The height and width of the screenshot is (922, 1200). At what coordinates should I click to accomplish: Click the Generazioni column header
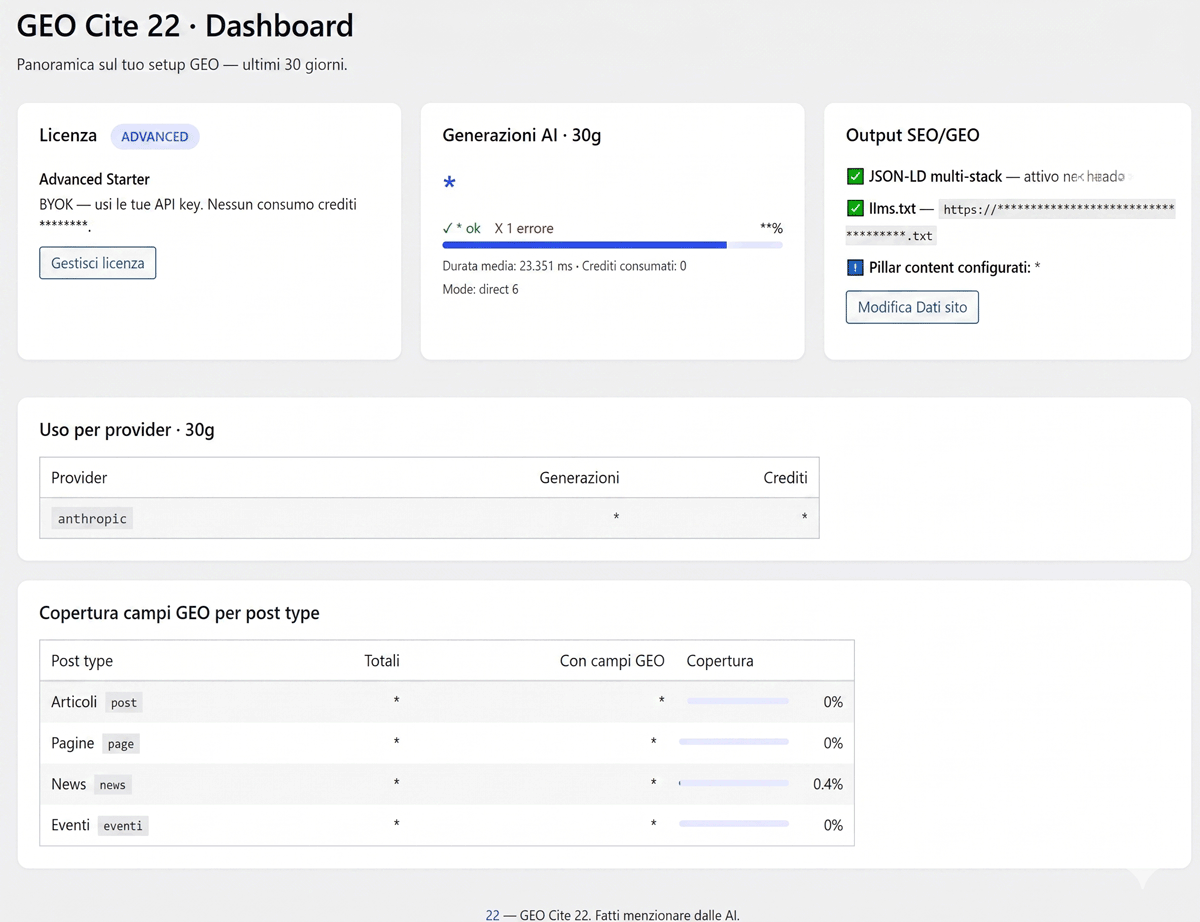579,478
